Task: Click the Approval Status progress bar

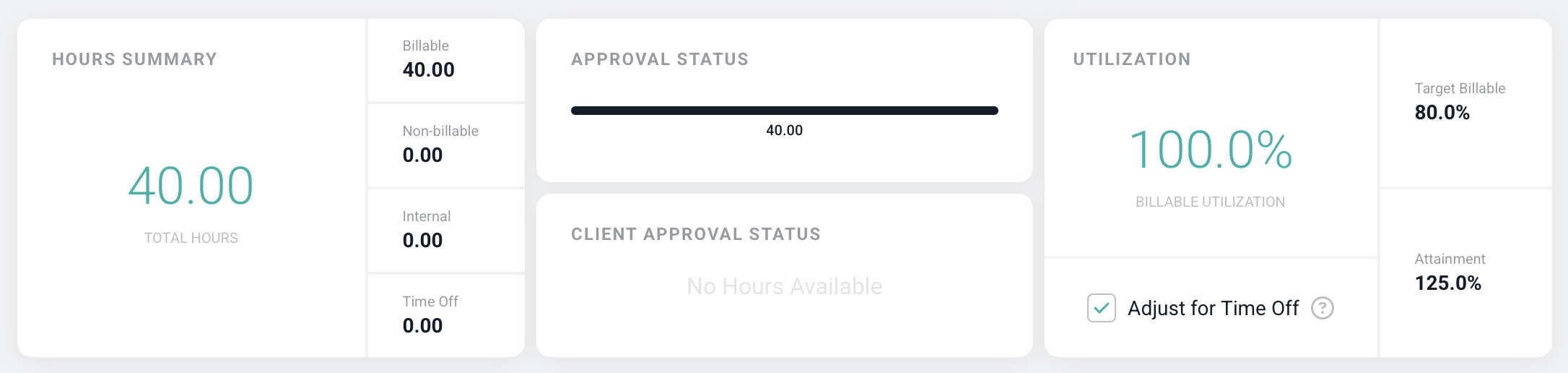Action: pyautogui.click(x=784, y=111)
